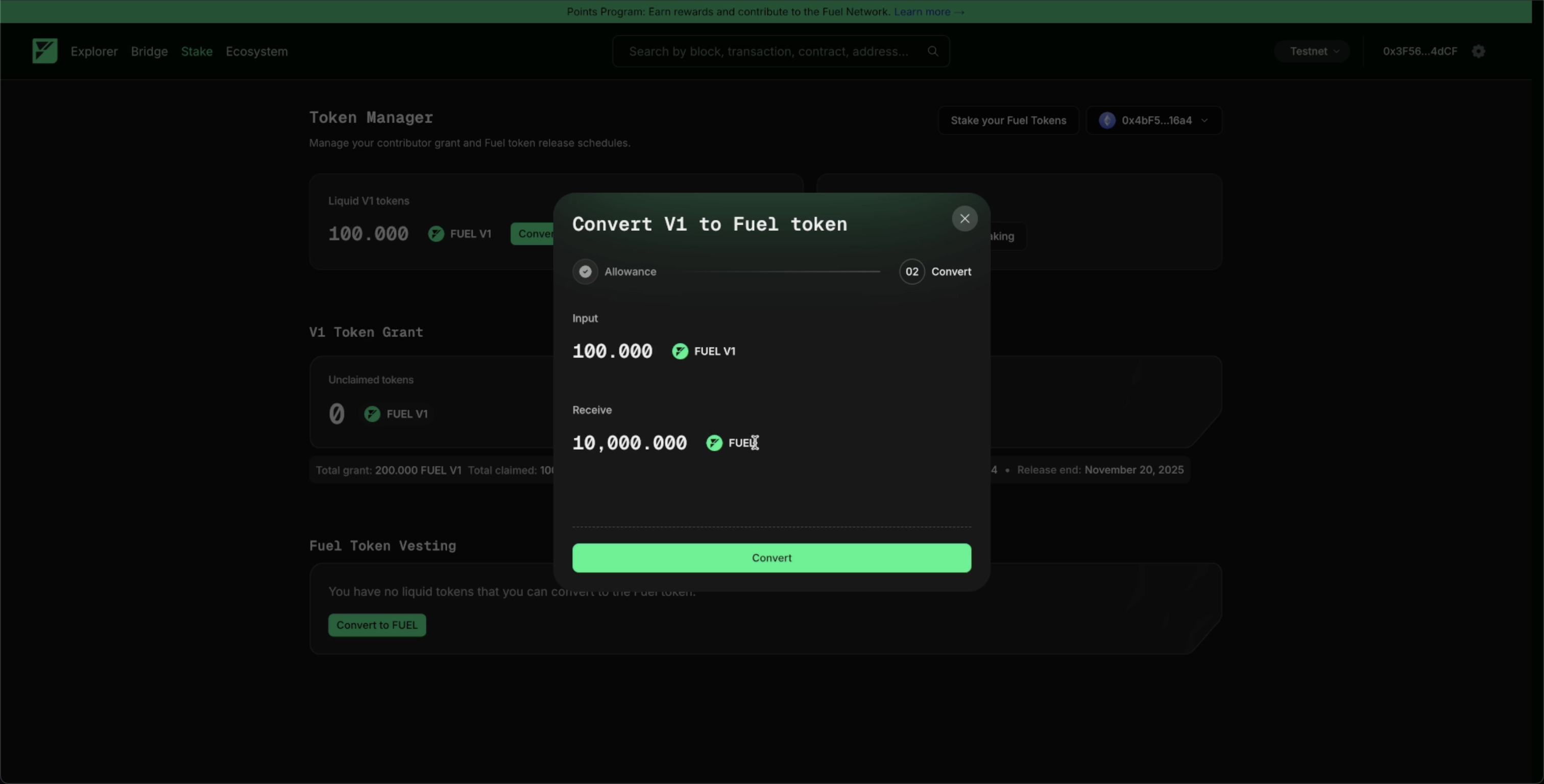Open the 0x3F56...4dCF wallet menu

click(1419, 51)
